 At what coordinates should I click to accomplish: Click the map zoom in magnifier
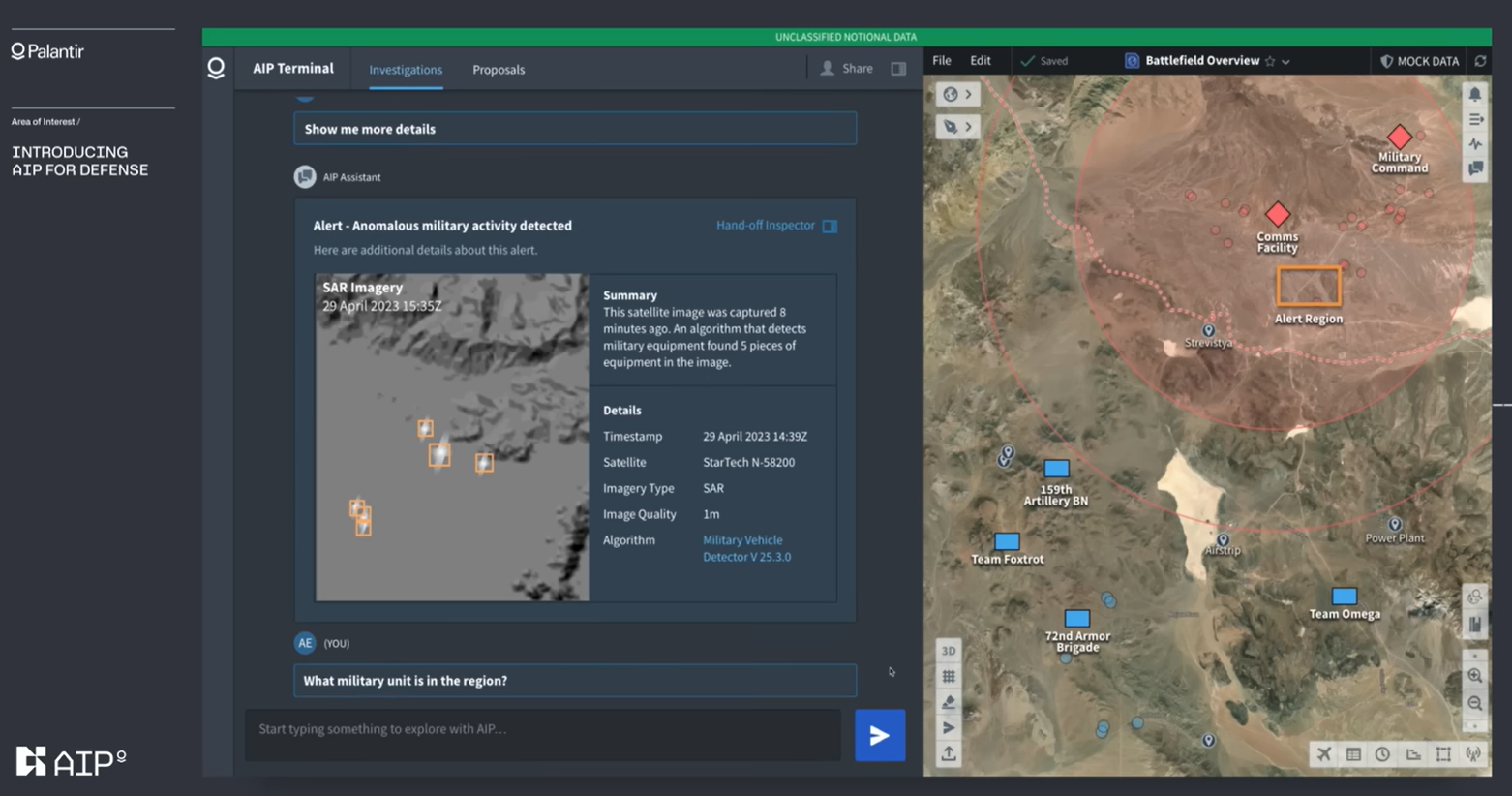click(1474, 676)
